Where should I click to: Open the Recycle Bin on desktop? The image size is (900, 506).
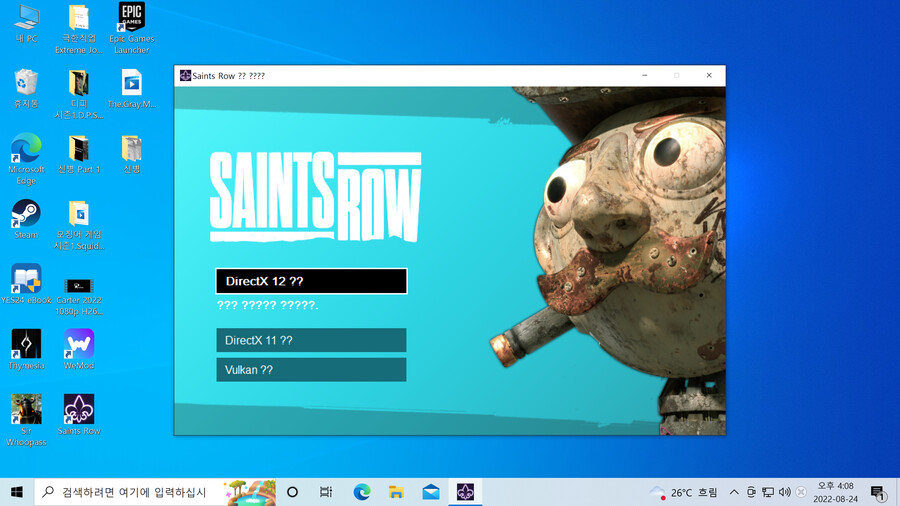pos(26,84)
